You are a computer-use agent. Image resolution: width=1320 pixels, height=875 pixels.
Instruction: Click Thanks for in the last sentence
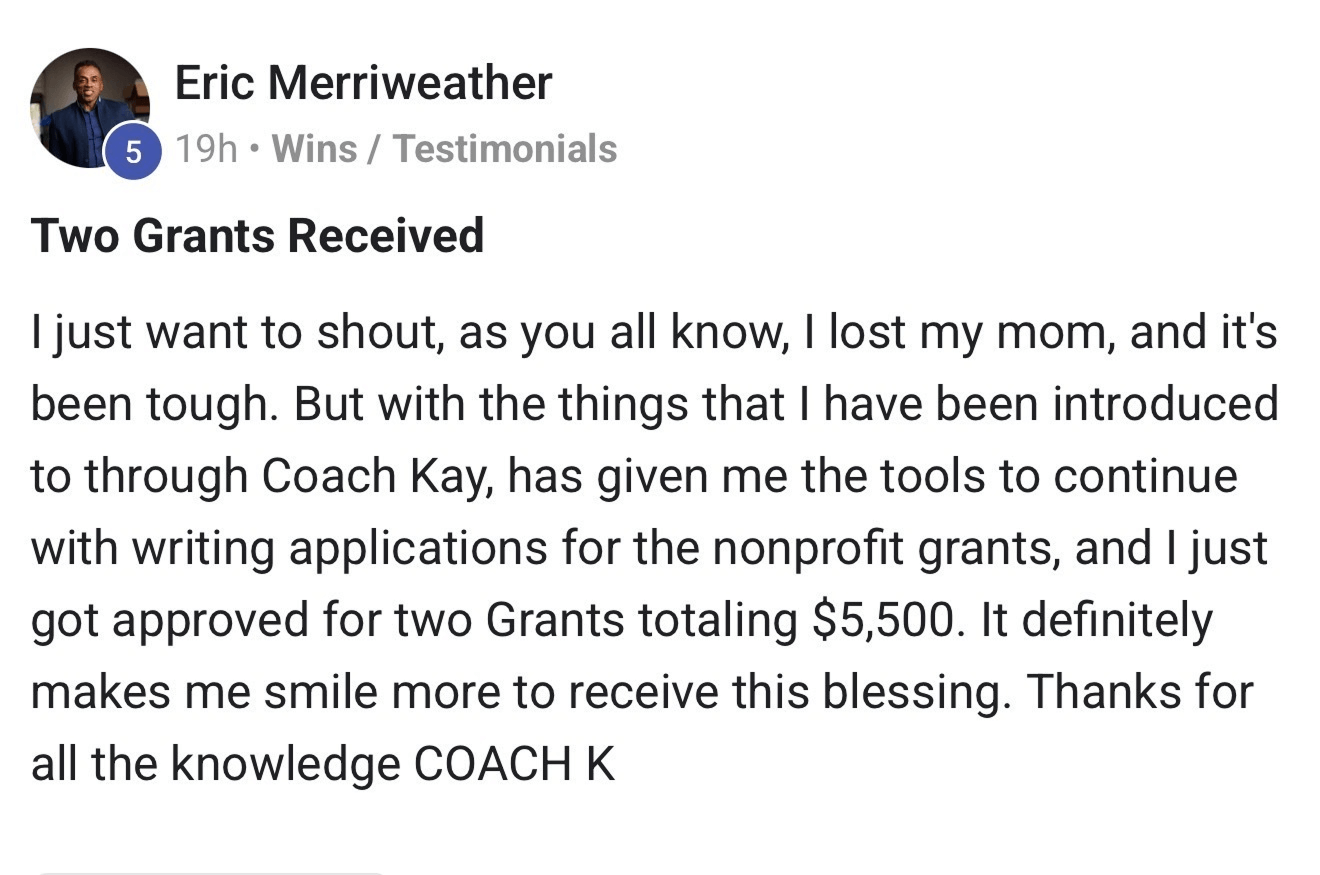tap(1139, 692)
